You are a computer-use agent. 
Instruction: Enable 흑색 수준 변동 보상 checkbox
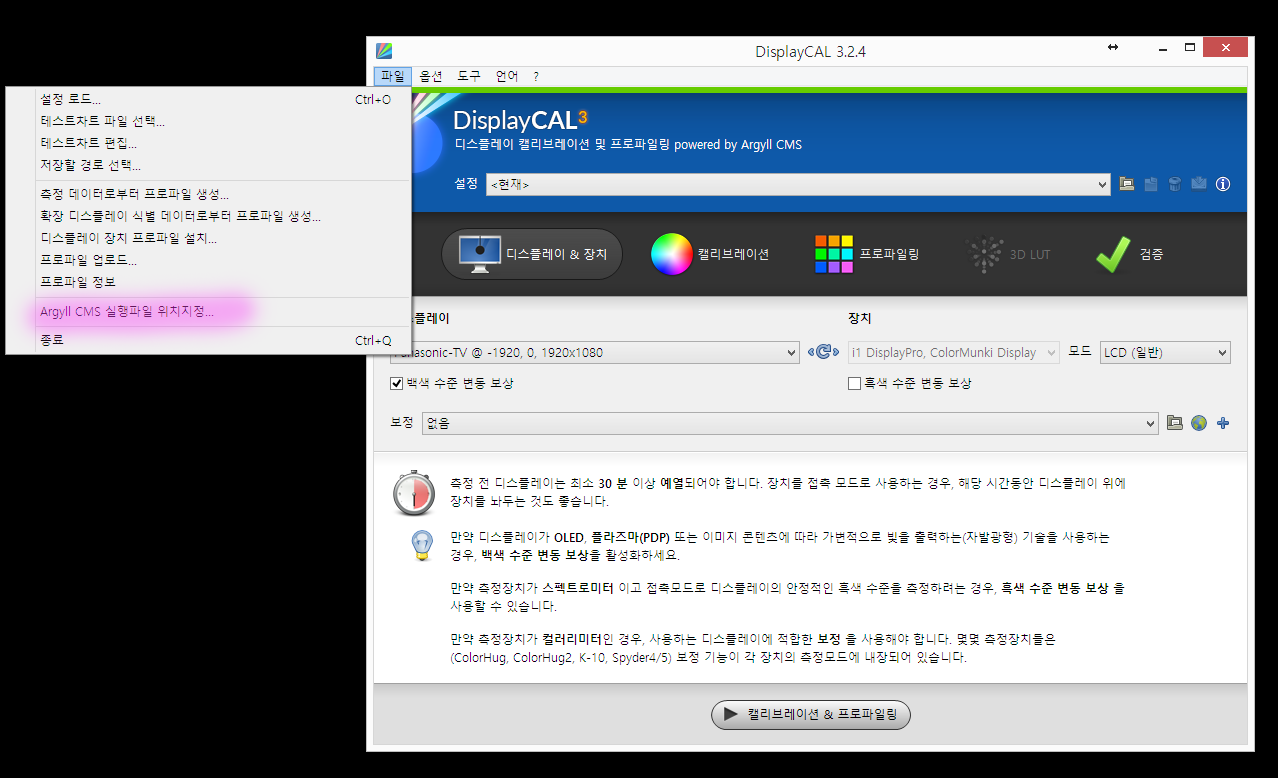[854, 383]
